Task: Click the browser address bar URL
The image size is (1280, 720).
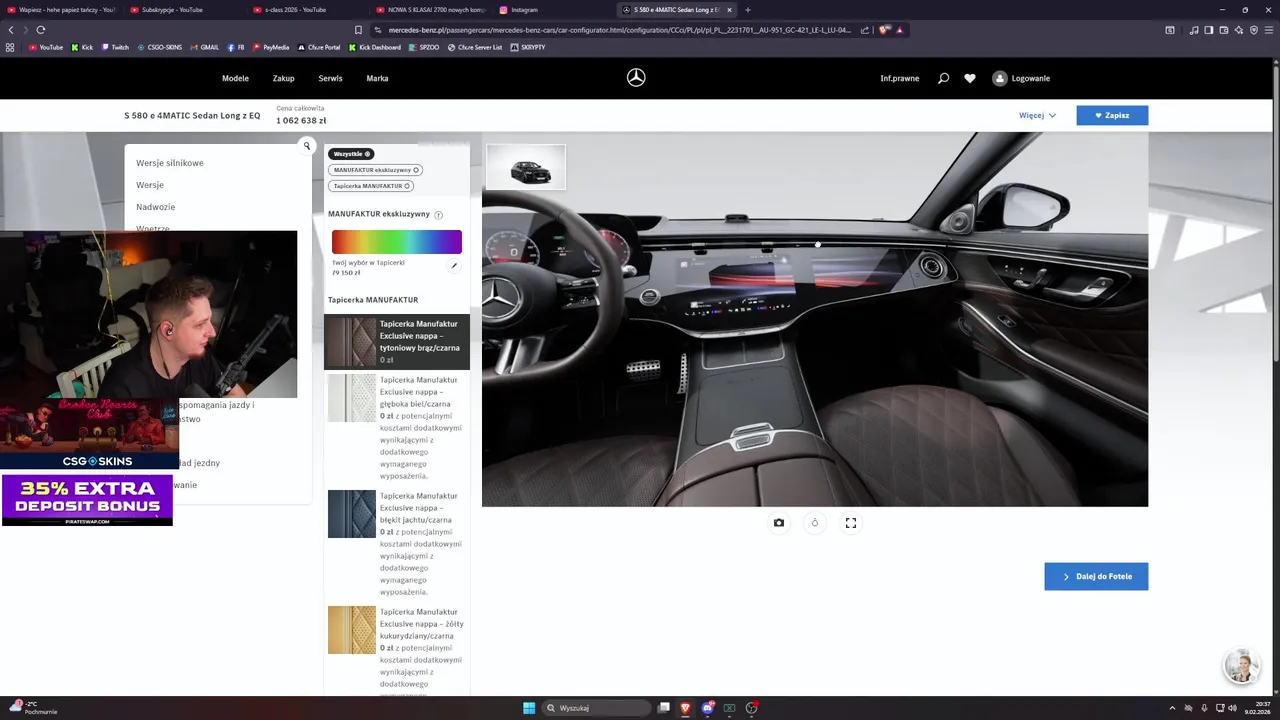Action: tap(620, 30)
